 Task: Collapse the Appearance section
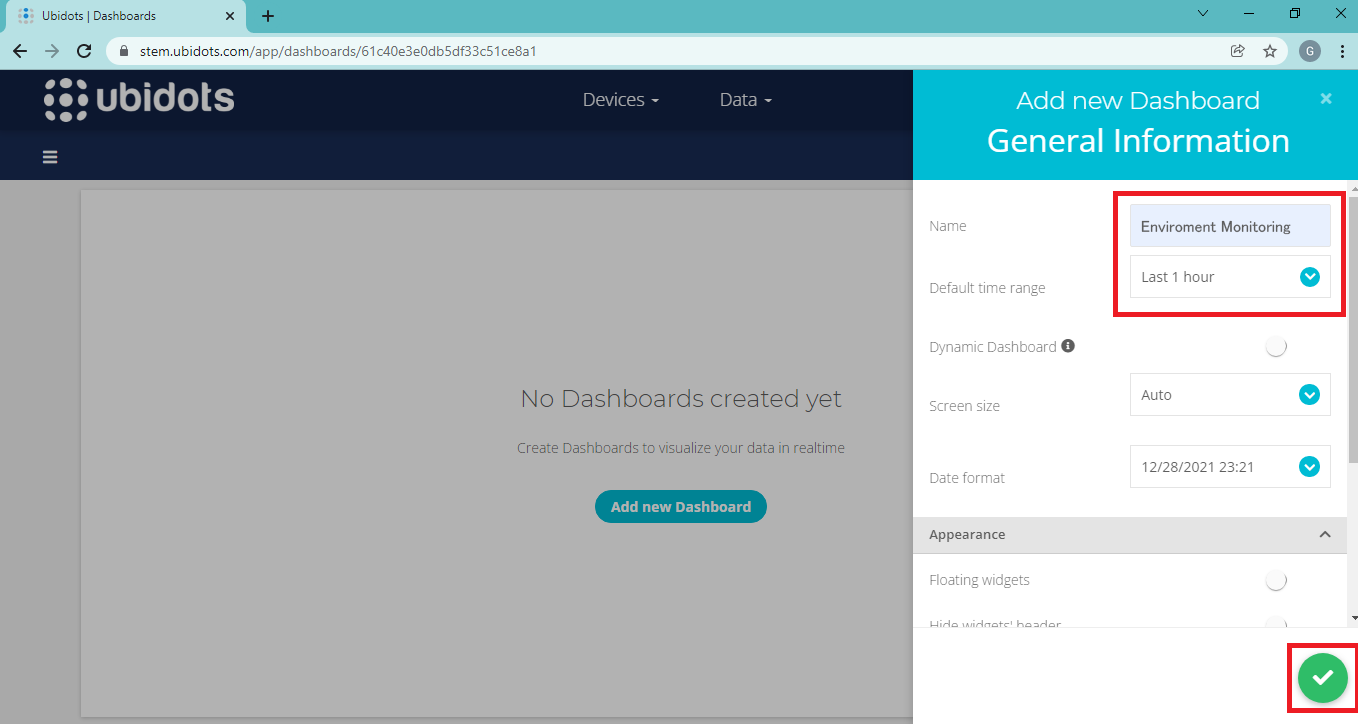pyautogui.click(x=1325, y=535)
